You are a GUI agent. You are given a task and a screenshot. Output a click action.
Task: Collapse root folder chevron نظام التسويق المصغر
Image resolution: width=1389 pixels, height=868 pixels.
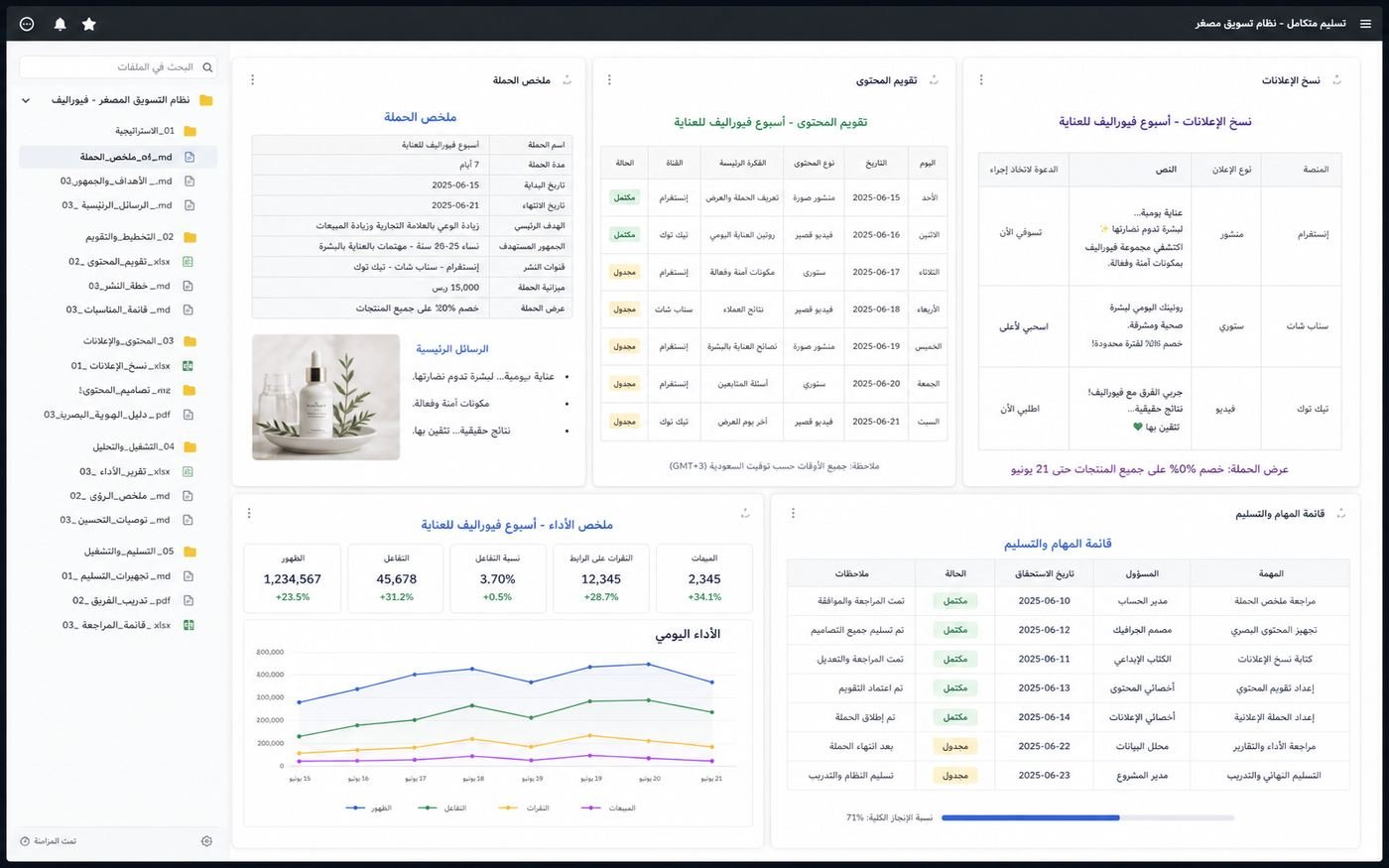(x=26, y=100)
